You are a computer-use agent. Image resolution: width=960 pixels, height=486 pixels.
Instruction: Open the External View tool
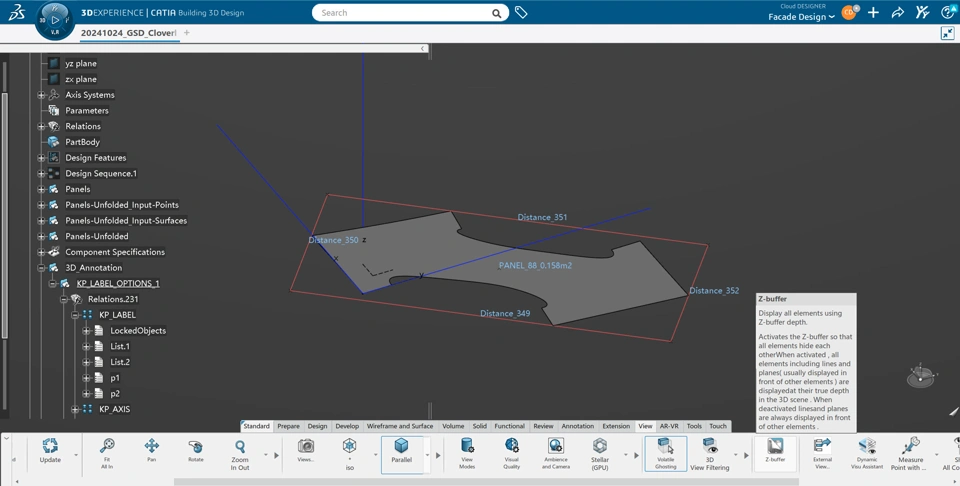(822, 446)
